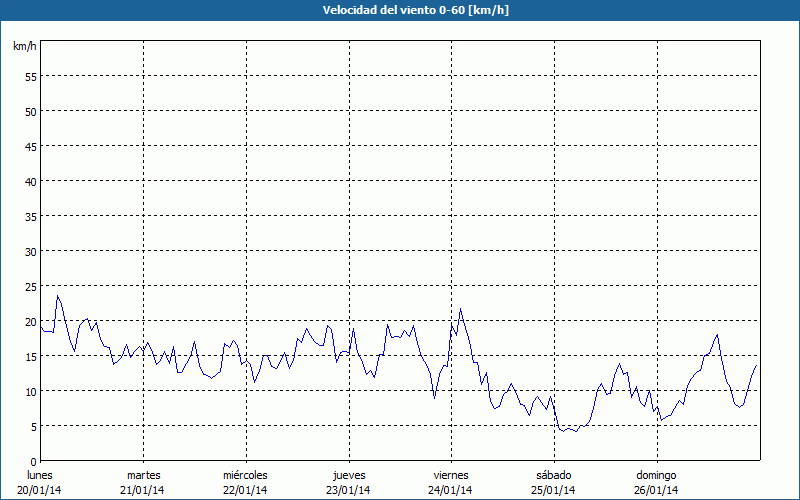Select the 24/01/14 date label
The image size is (800, 500).
(x=450, y=490)
